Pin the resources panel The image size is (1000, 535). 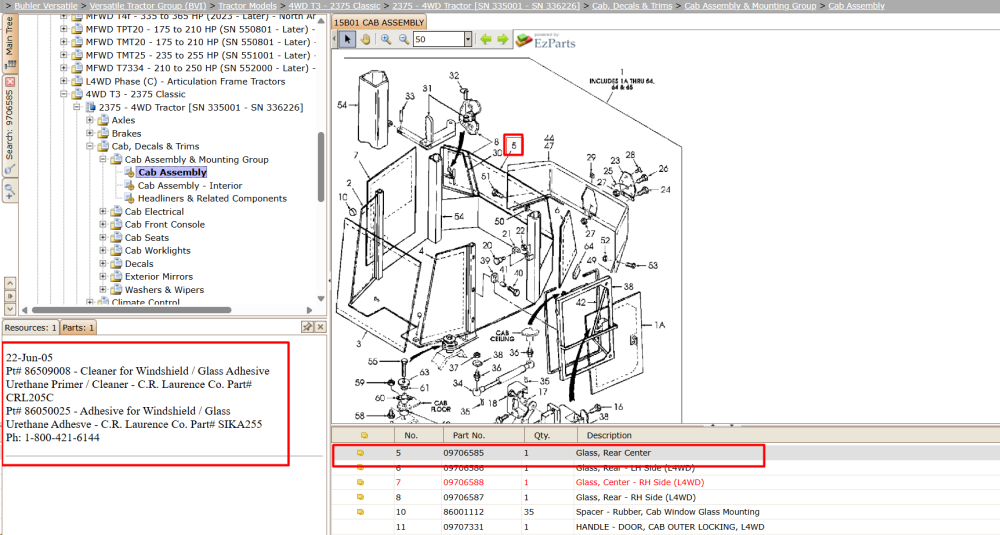tap(307, 327)
